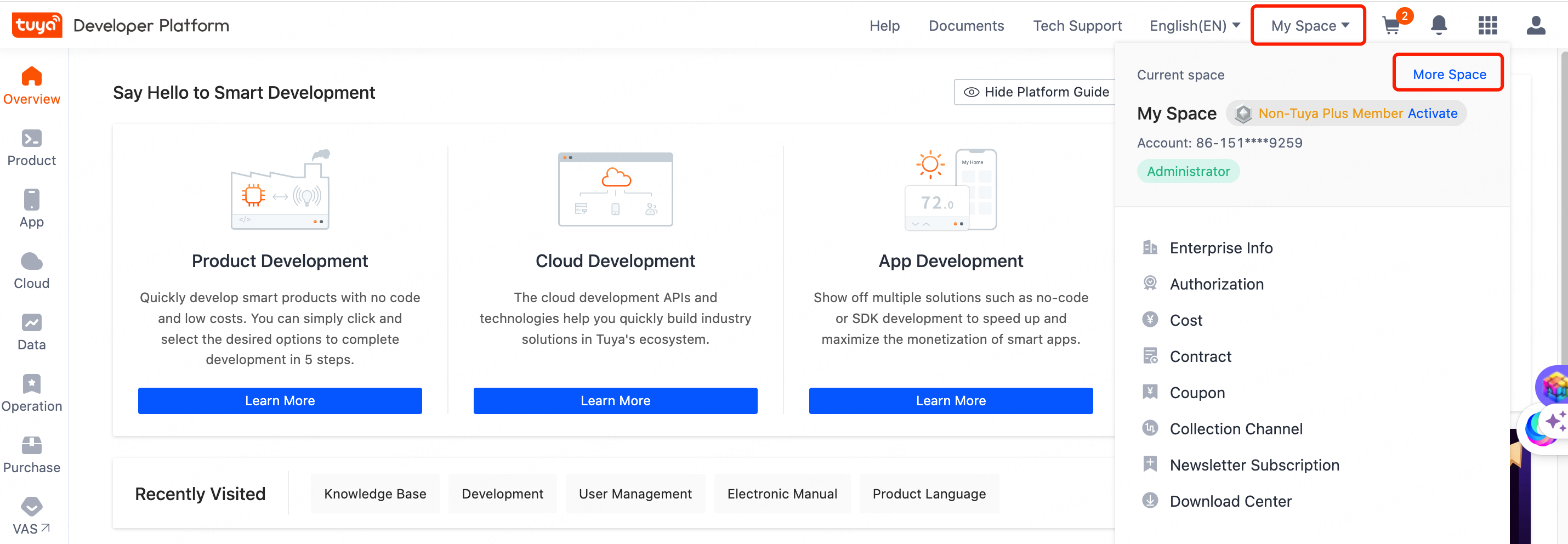Open the user profile icon
Viewport: 1568px width, 544px height.
1536,25
